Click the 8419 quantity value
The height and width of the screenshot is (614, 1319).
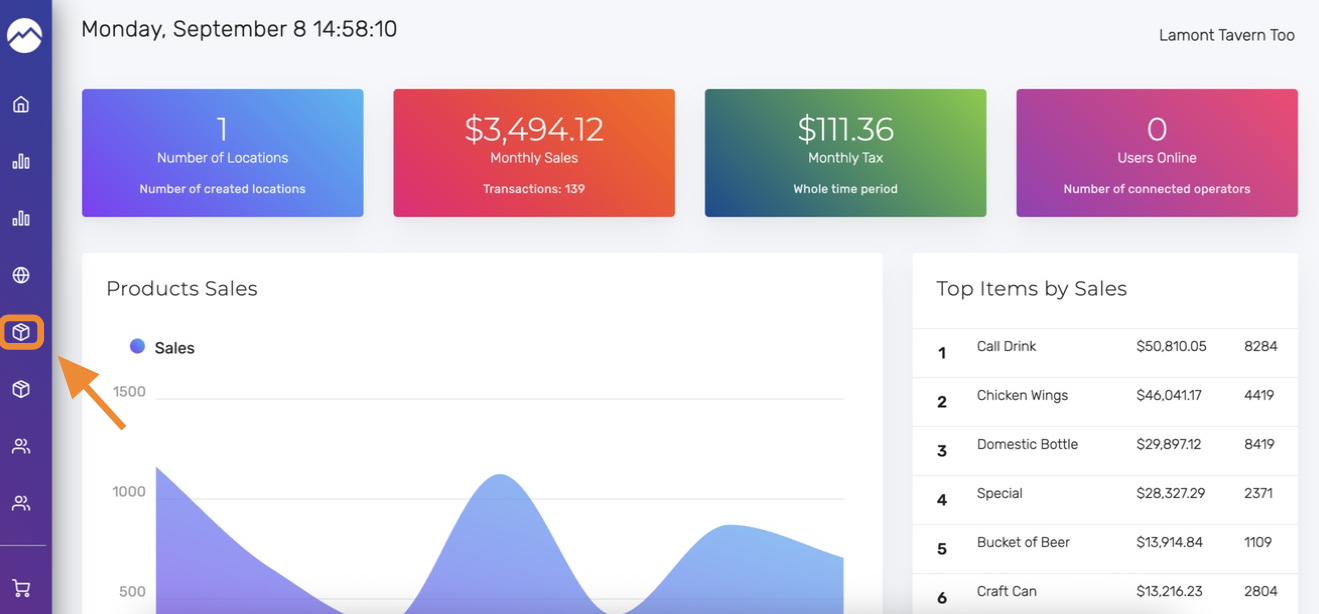(x=1259, y=444)
